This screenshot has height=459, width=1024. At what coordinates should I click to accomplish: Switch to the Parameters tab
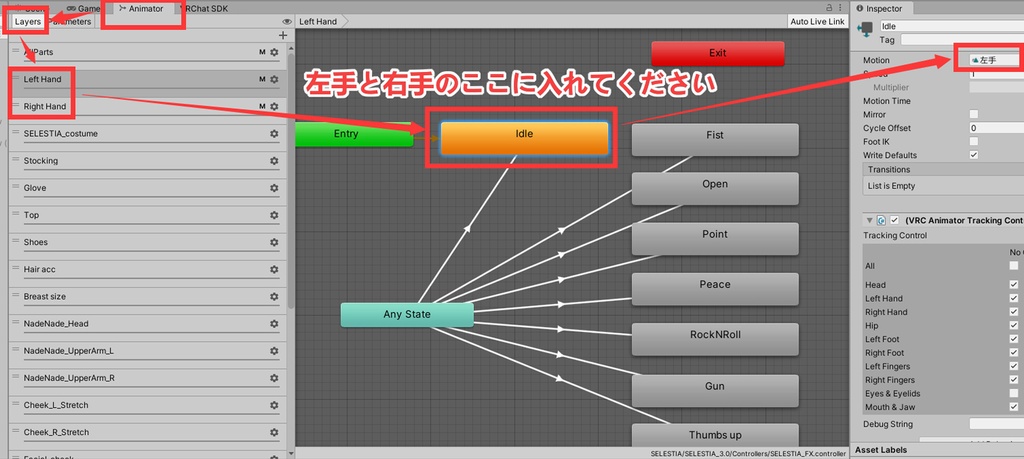[x=71, y=22]
